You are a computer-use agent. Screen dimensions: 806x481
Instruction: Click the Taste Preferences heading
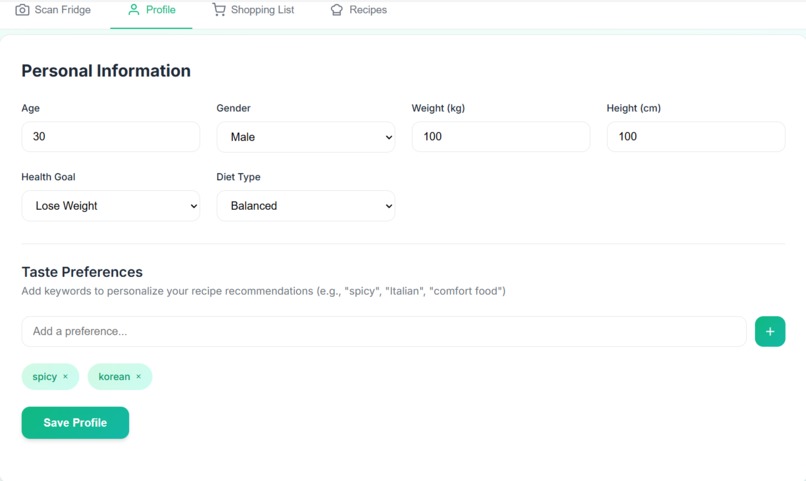(82, 272)
